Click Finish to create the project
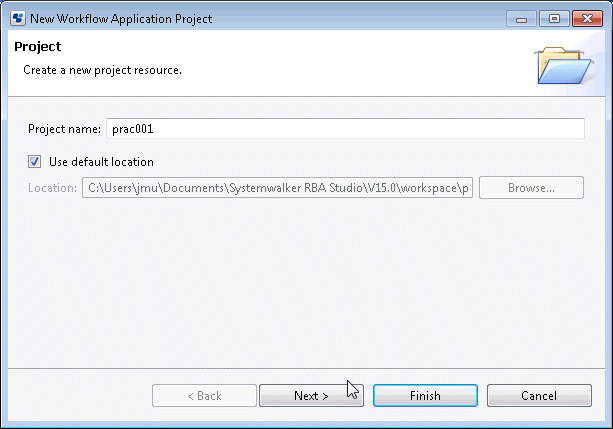Viewport: 613px width, 429px height. coord(425,396)
